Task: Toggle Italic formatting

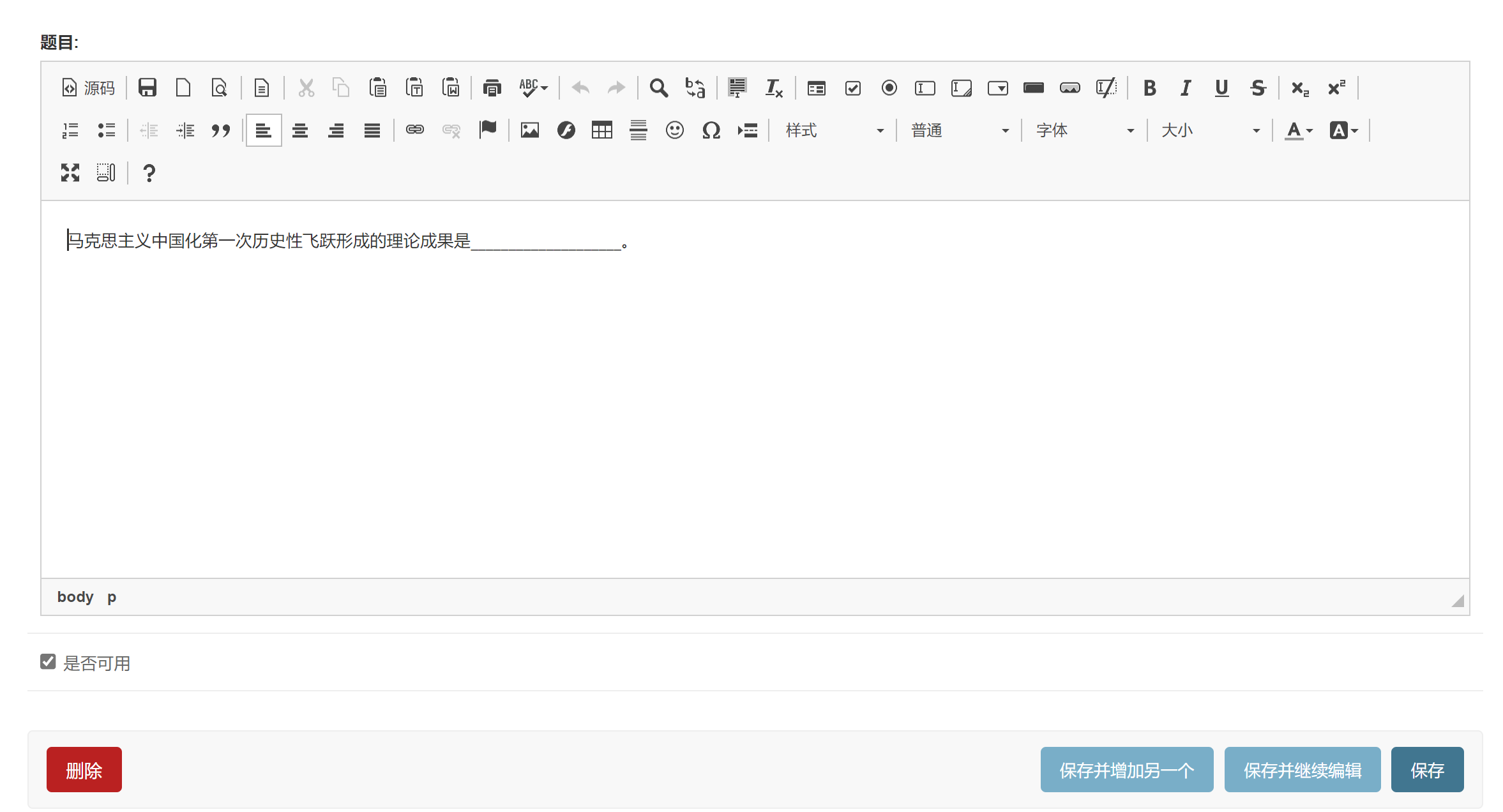Action: click(x=1186, y=87)
